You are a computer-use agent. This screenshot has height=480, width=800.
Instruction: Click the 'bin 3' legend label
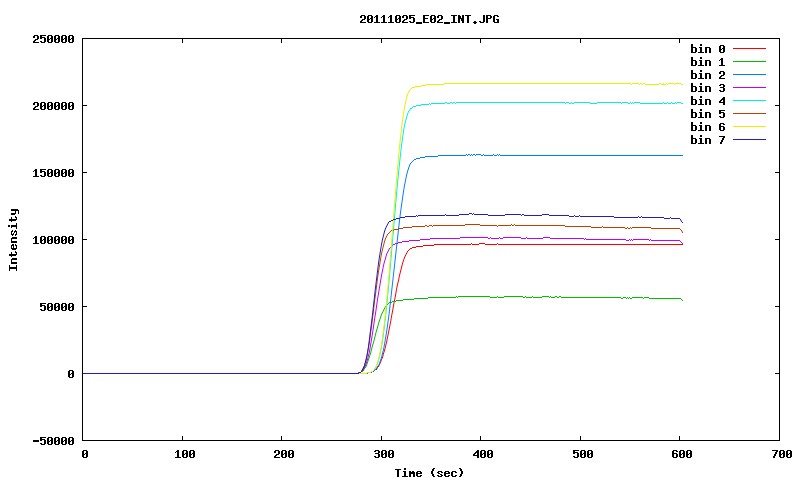click(708, 88)
